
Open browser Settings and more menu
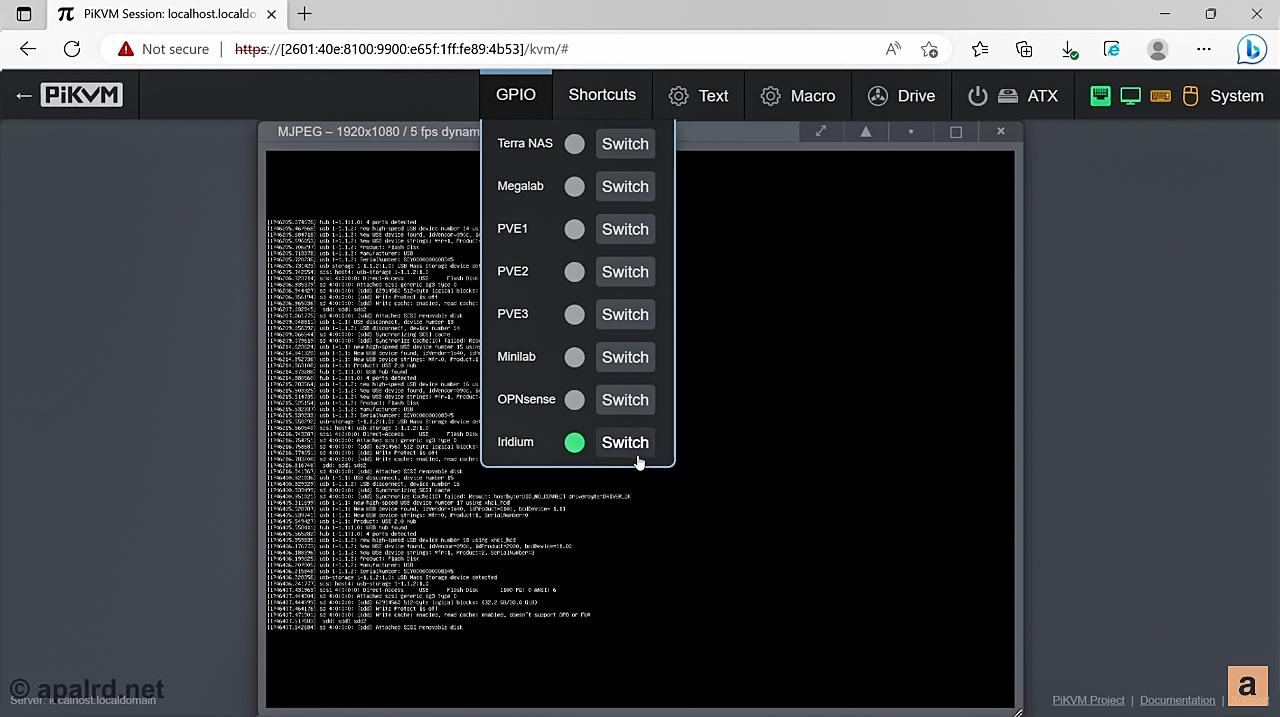click(1204, 49)
